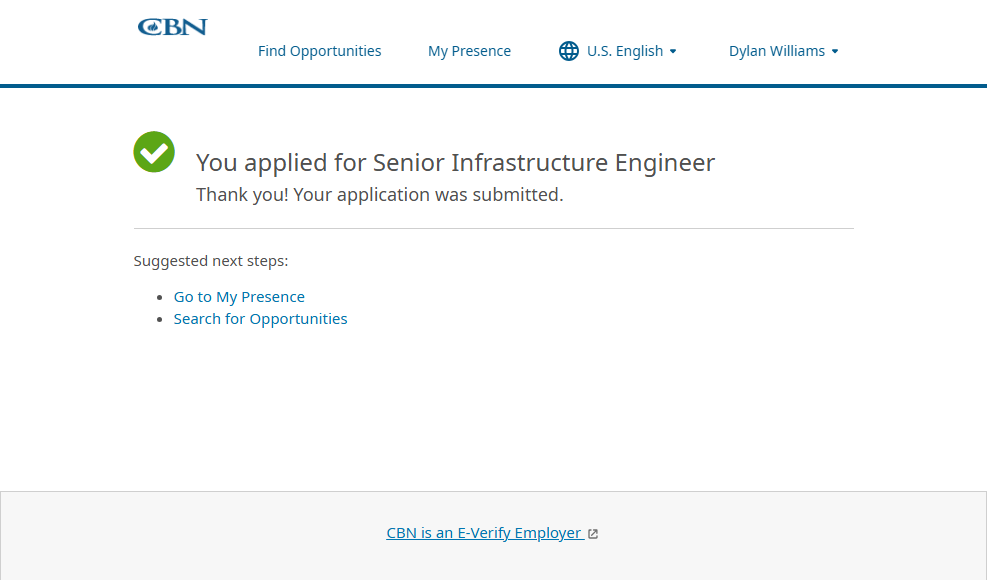
Task: Click the bullet before Go to My Presence
Action: point(161,298)
